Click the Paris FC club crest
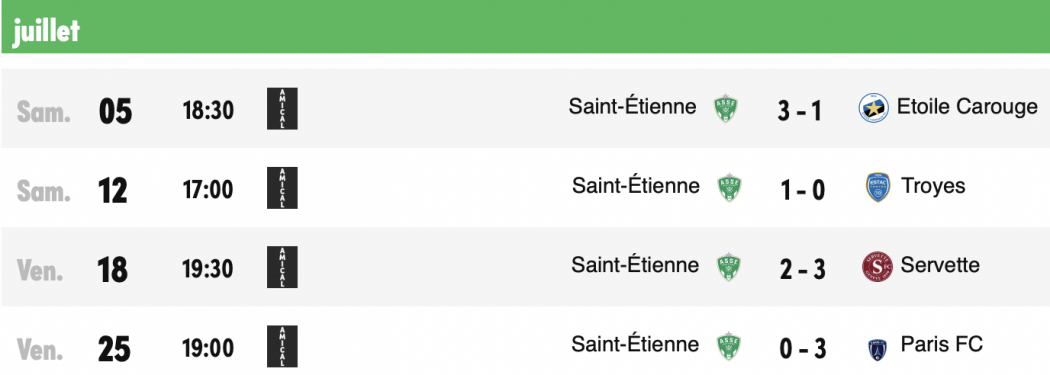This screenshot has width=1050, height=375. [877, 348]
